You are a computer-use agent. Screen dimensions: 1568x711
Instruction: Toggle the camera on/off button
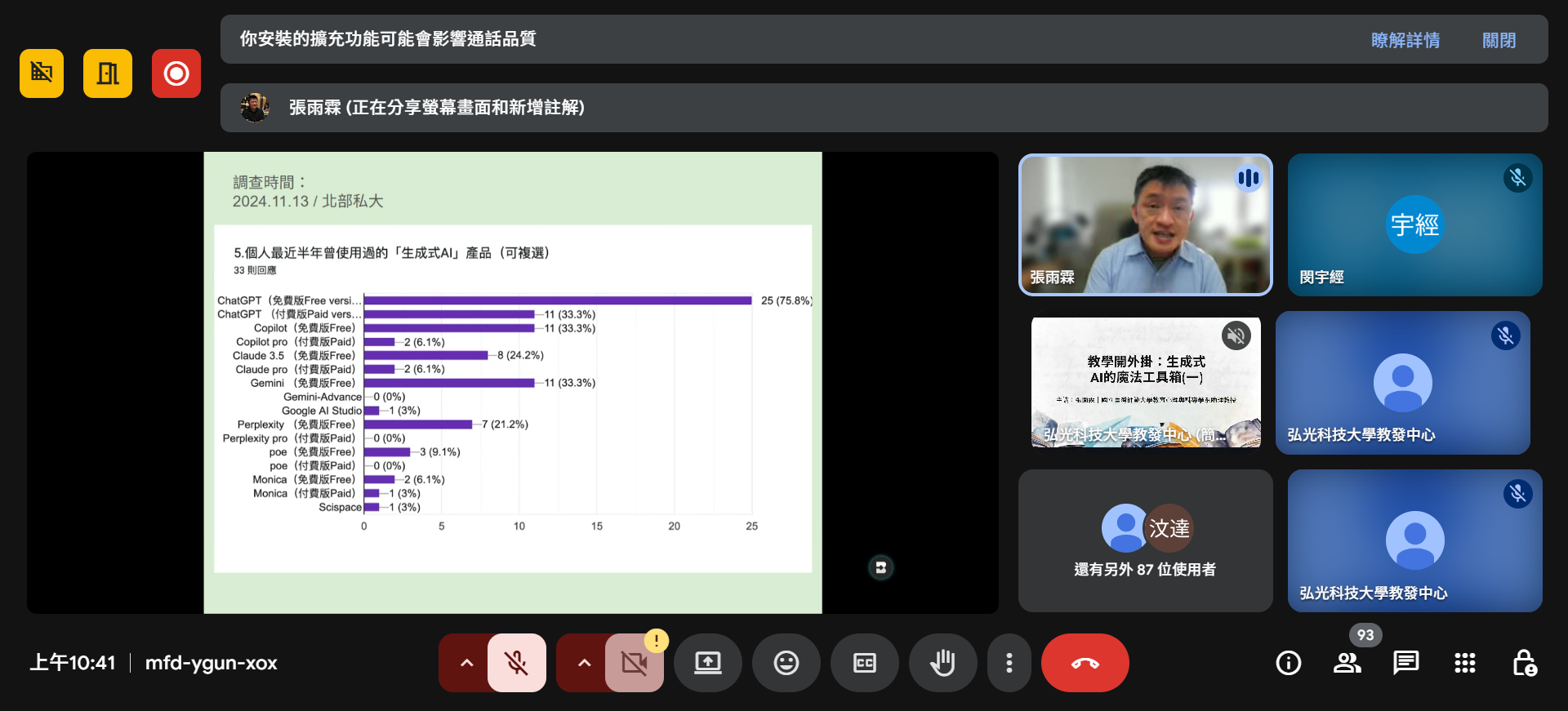tap(635, 663)
